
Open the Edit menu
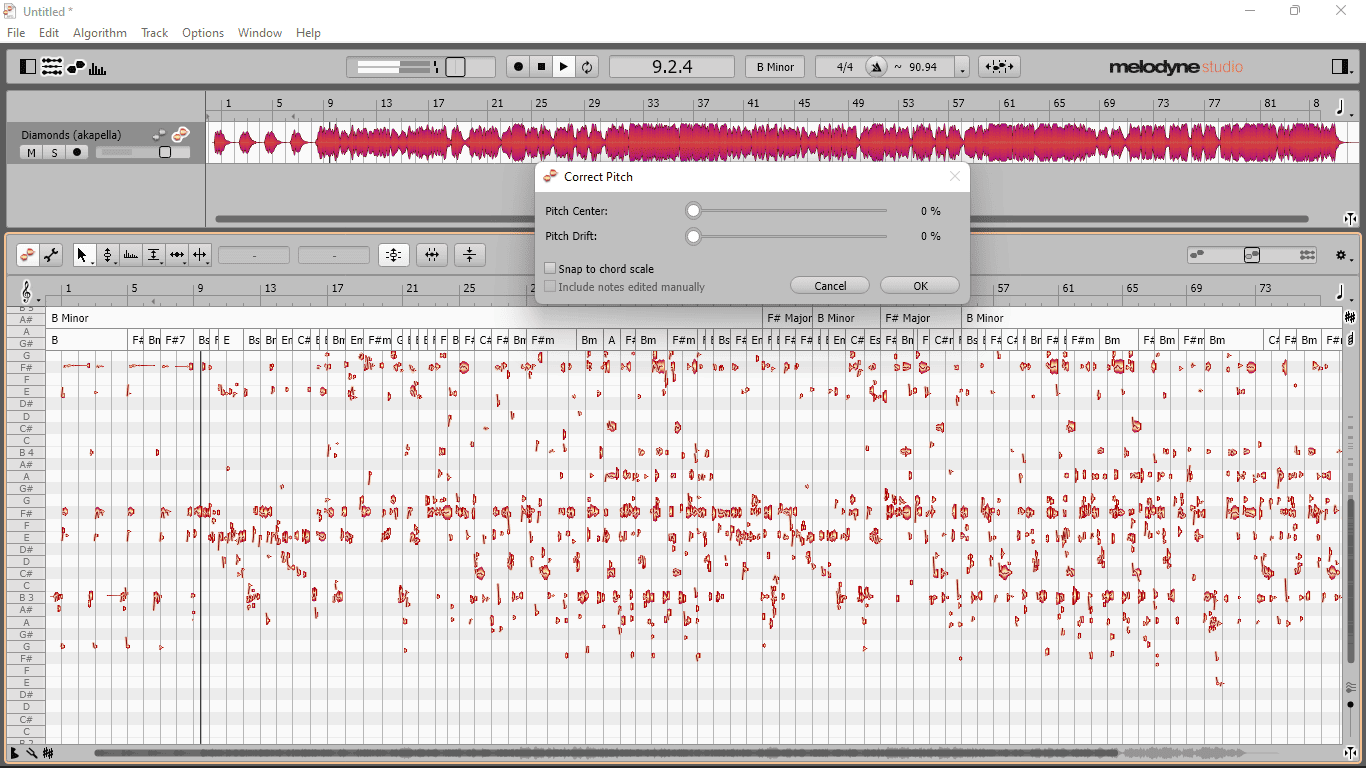49,33
